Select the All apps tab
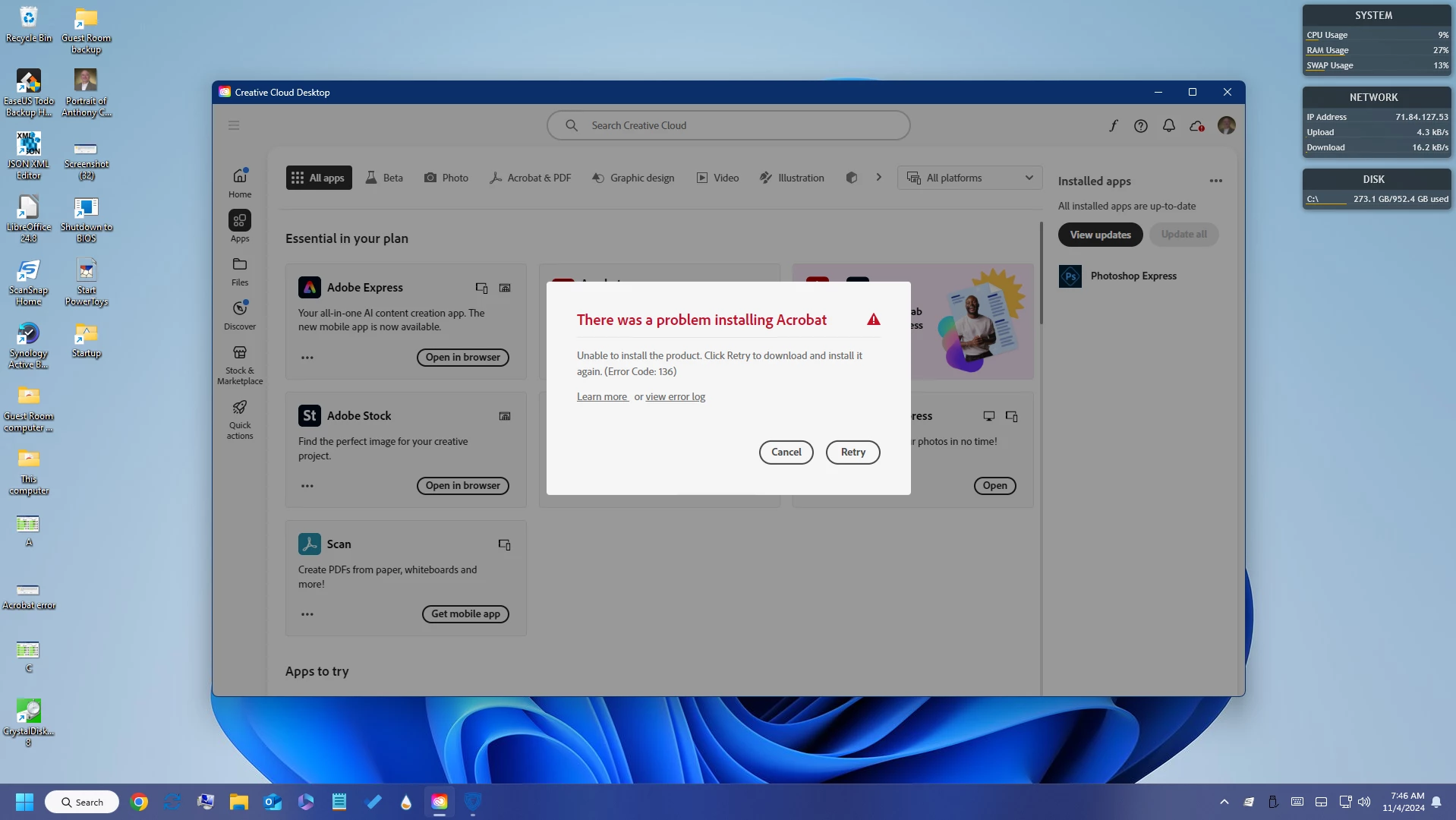 coord(319,178)
